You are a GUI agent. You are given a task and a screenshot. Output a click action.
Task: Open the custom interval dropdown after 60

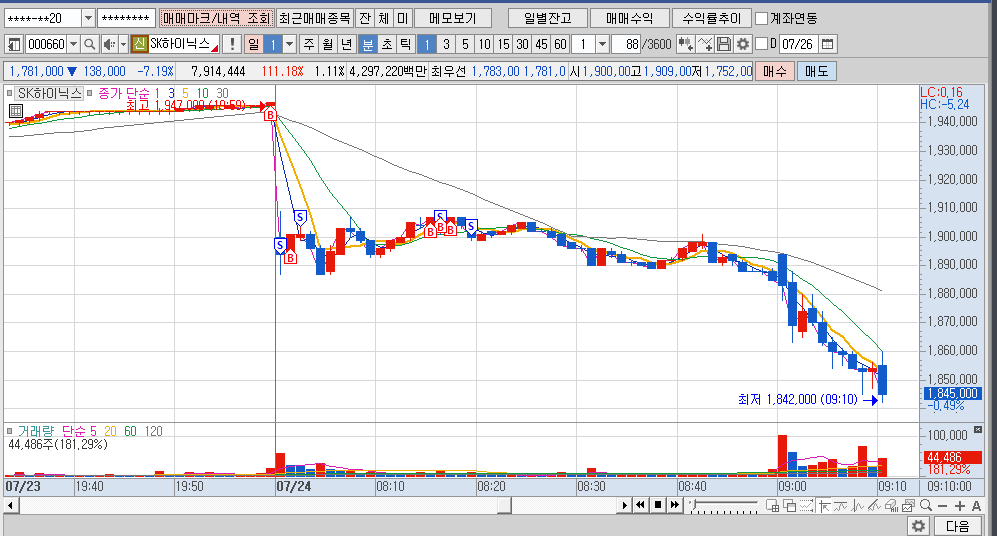coord(602,44)
